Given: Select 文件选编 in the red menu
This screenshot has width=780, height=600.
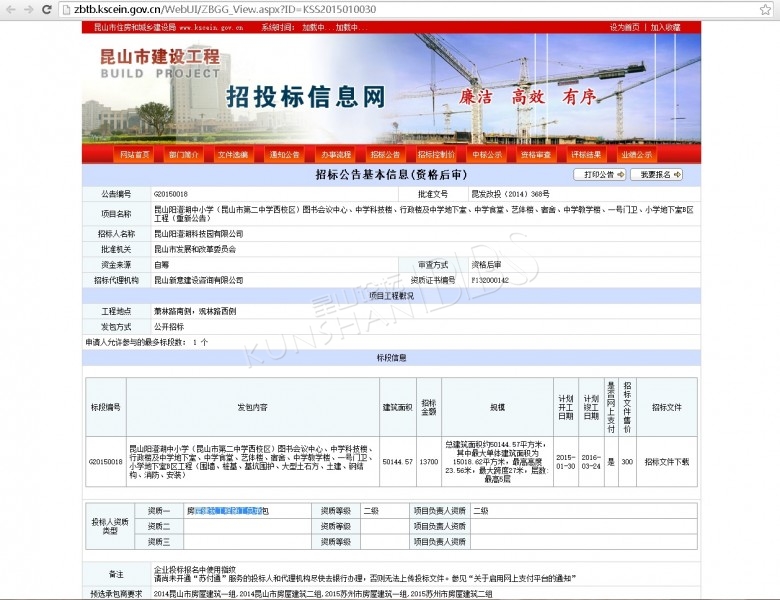Looking at the screenshot, I should pyautogui.click(x=233, y=154).
